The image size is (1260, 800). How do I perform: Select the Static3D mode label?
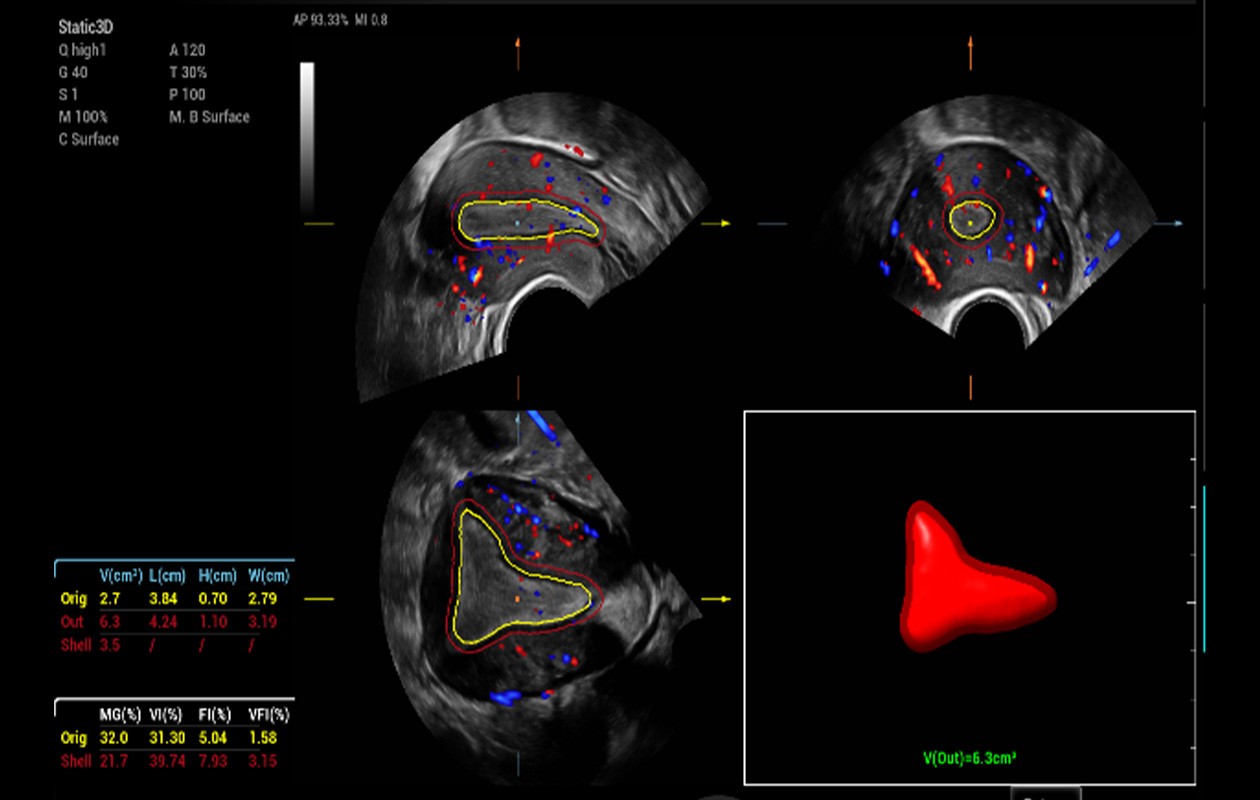coord(85,28)
